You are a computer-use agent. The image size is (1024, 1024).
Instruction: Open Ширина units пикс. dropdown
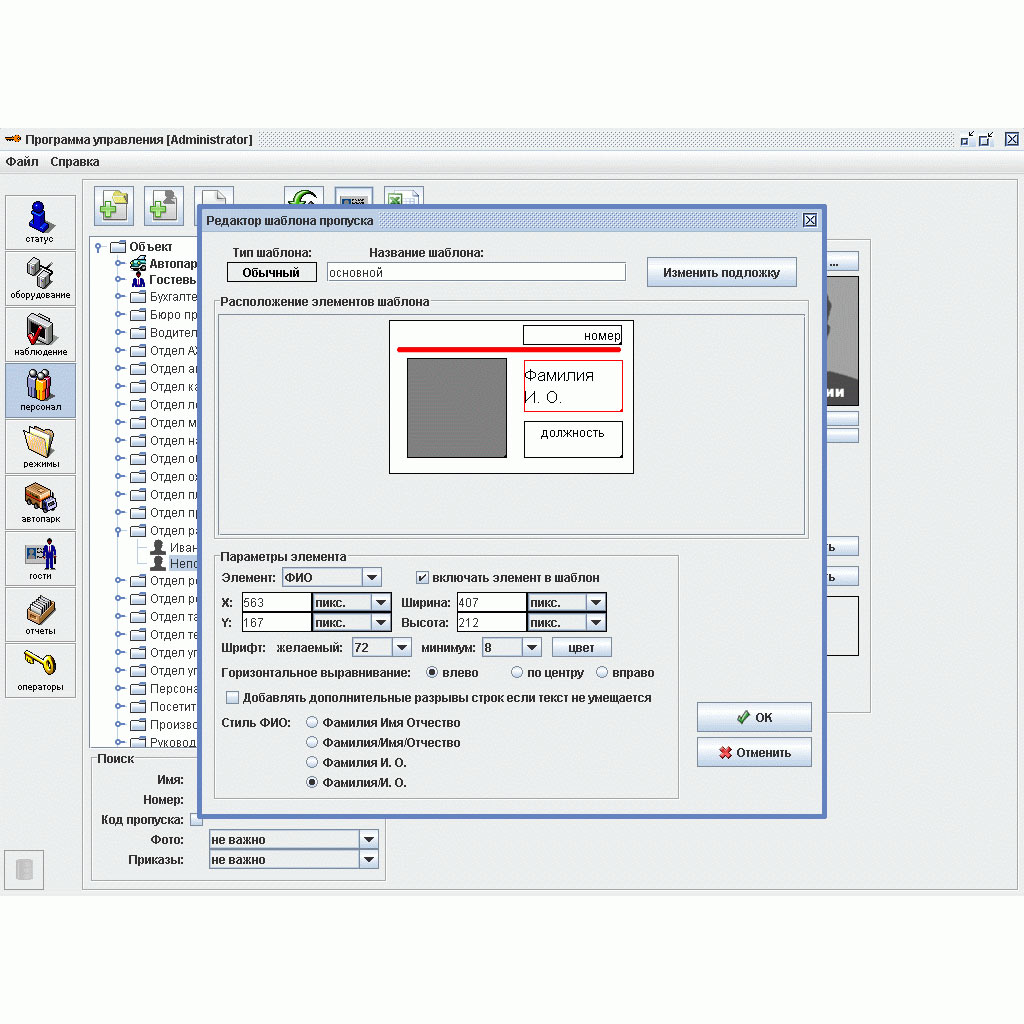pyautogui.click(x=596, y=602)
